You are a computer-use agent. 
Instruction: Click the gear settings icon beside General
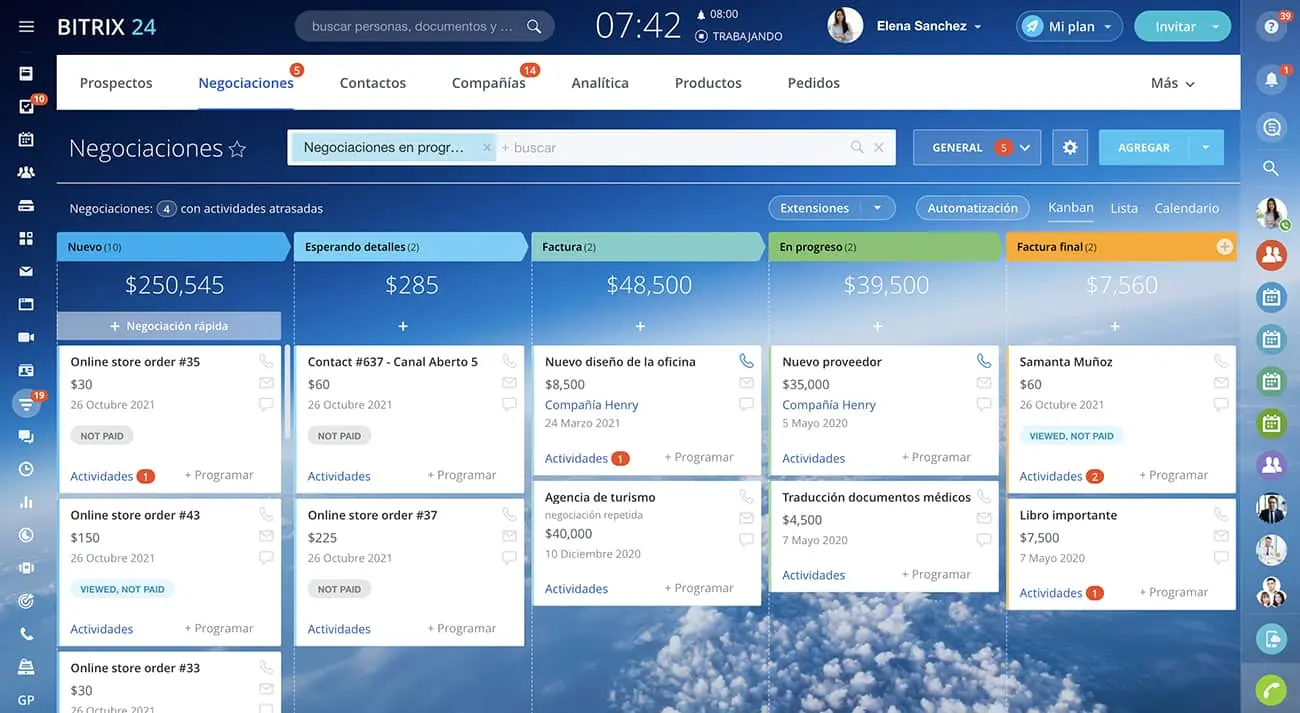1070,147
